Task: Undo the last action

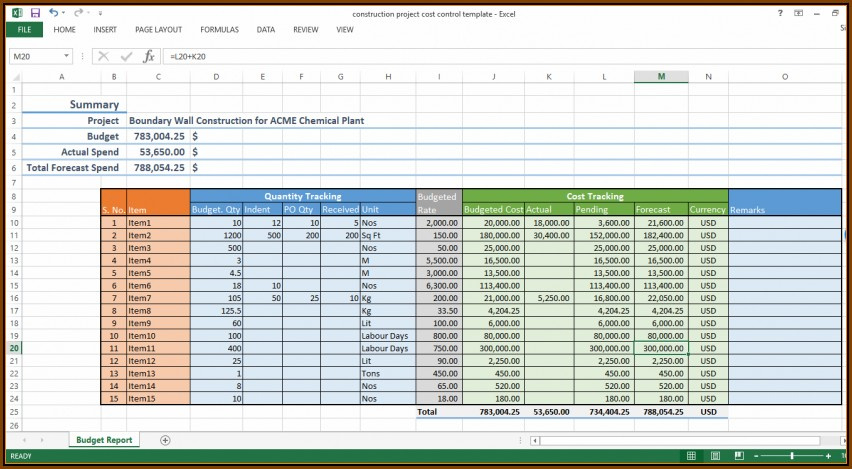Action: coord(53,12)
